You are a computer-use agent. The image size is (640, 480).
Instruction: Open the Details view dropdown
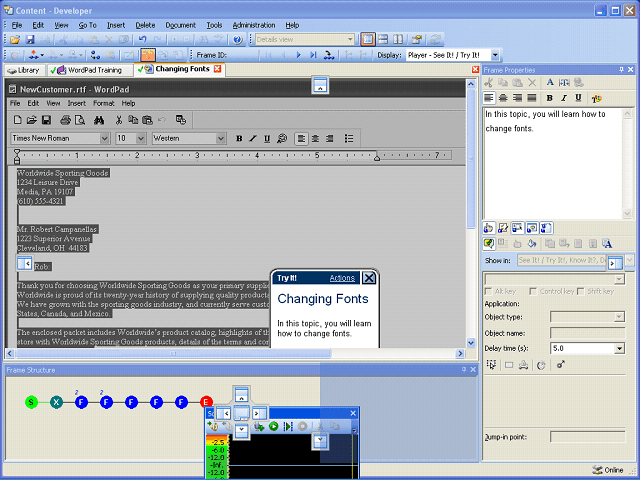point(350,40)
